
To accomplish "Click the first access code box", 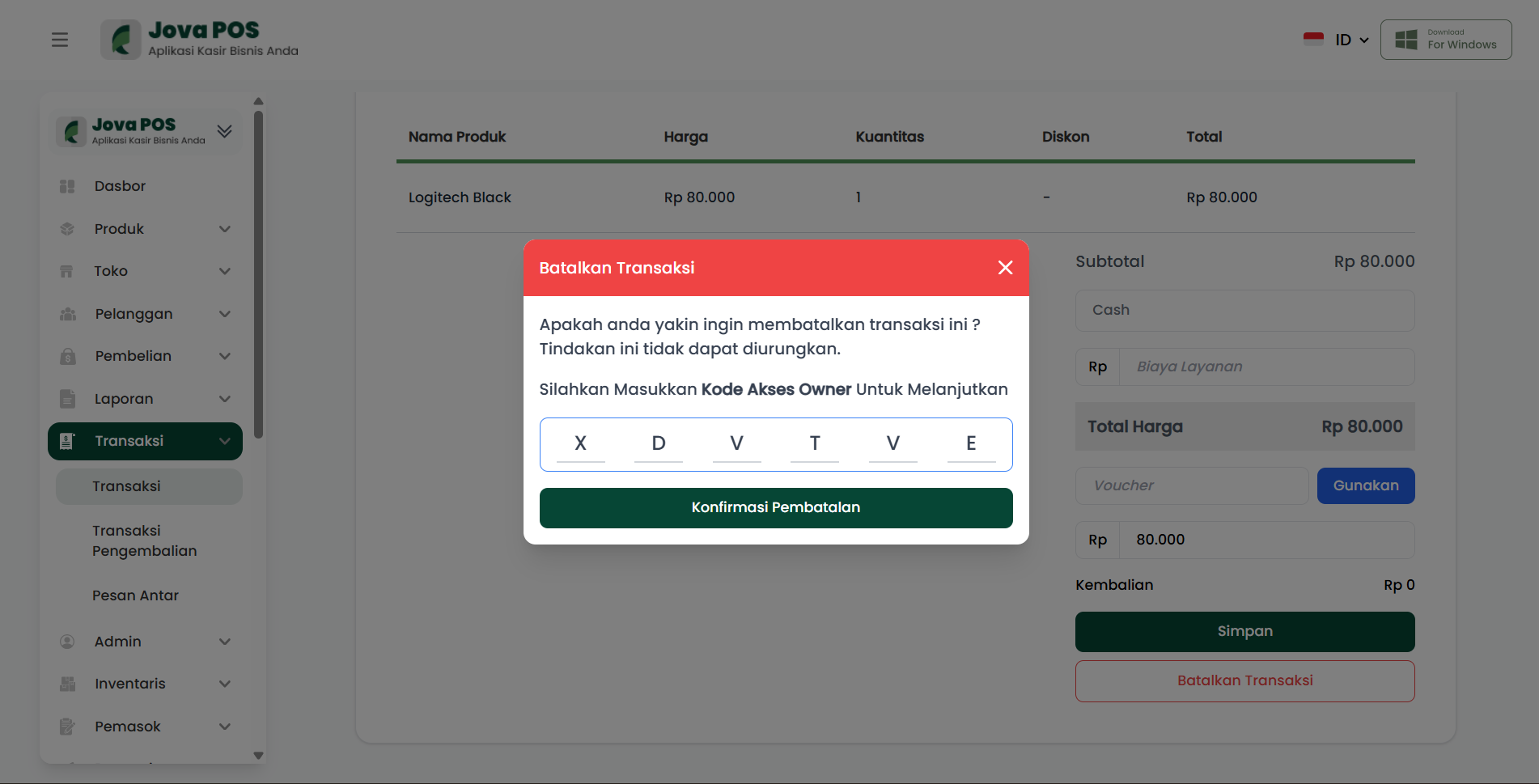I will (580, 443).
